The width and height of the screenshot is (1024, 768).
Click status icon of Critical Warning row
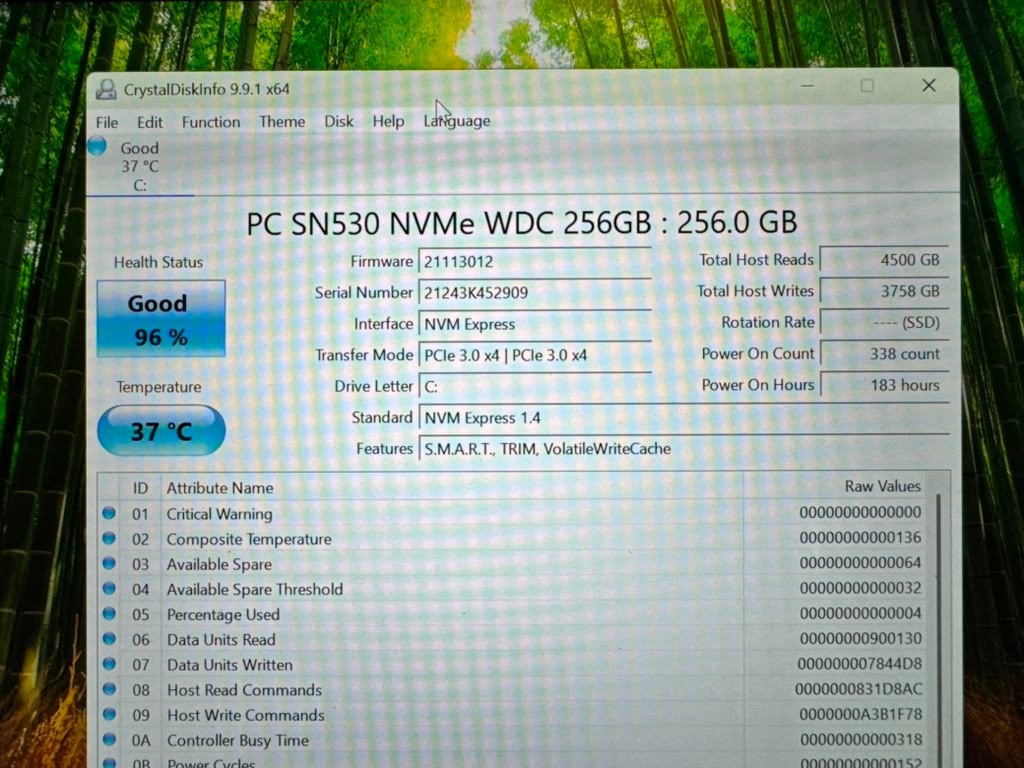pyautogui.click(x=109, y=513)
